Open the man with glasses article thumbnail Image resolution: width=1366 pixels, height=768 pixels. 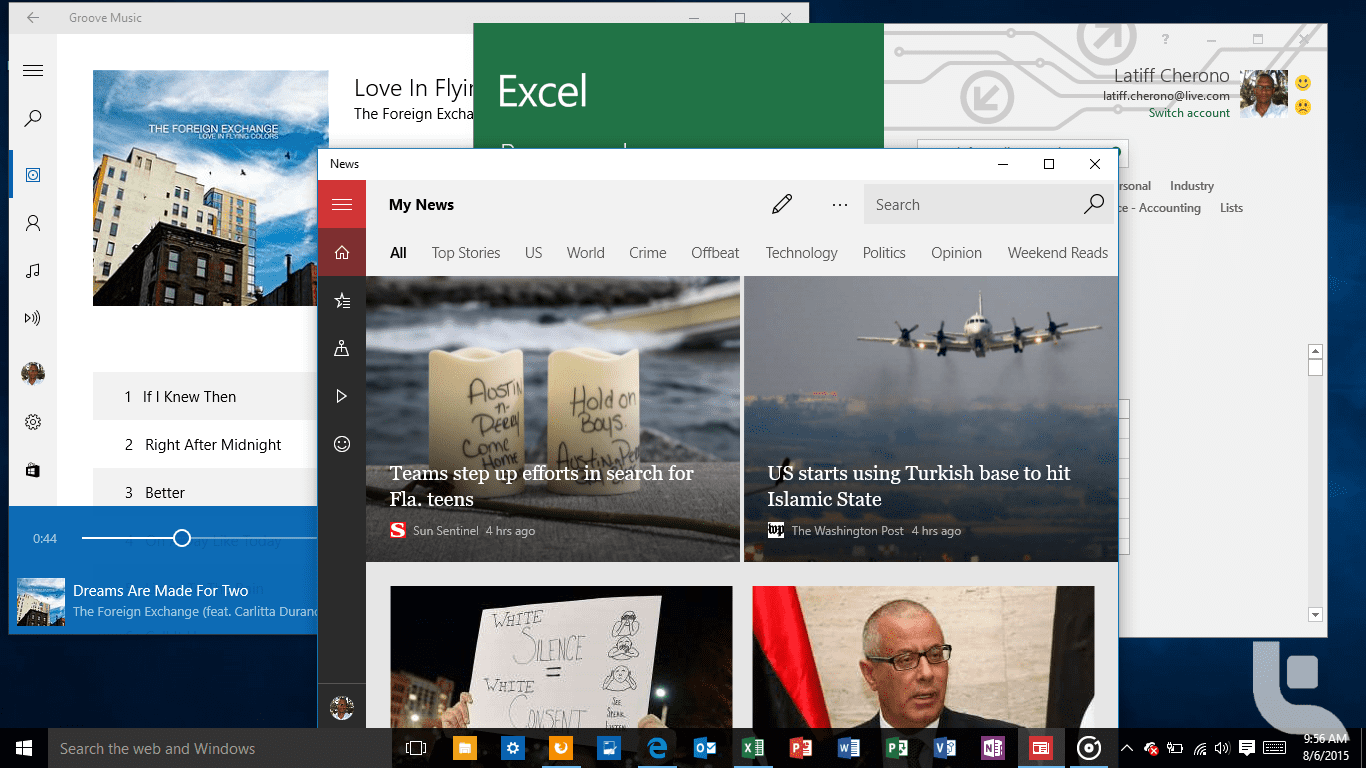(x=923, y=657)
